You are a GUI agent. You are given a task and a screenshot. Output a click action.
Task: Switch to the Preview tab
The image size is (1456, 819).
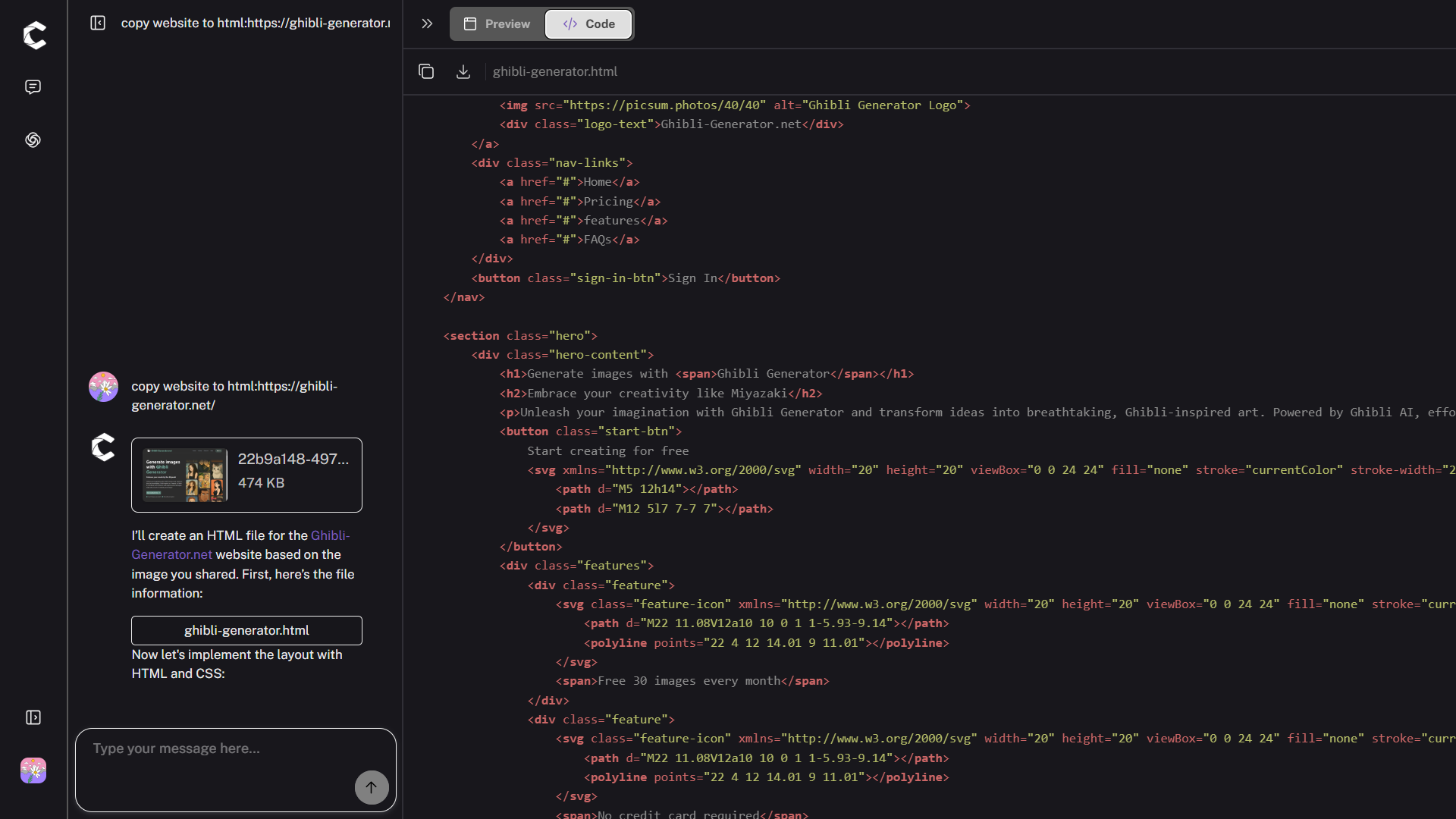pos(497,24)
